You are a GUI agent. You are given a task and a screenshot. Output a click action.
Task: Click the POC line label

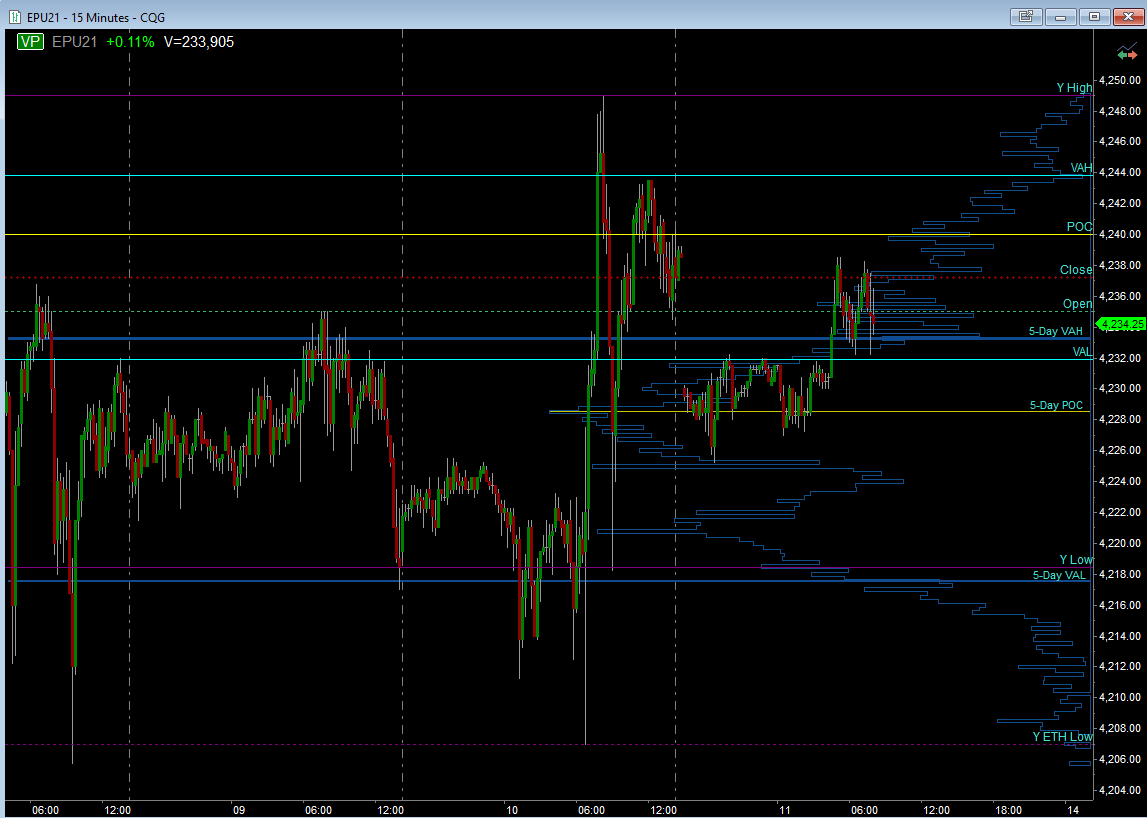tap(1080, 227)
